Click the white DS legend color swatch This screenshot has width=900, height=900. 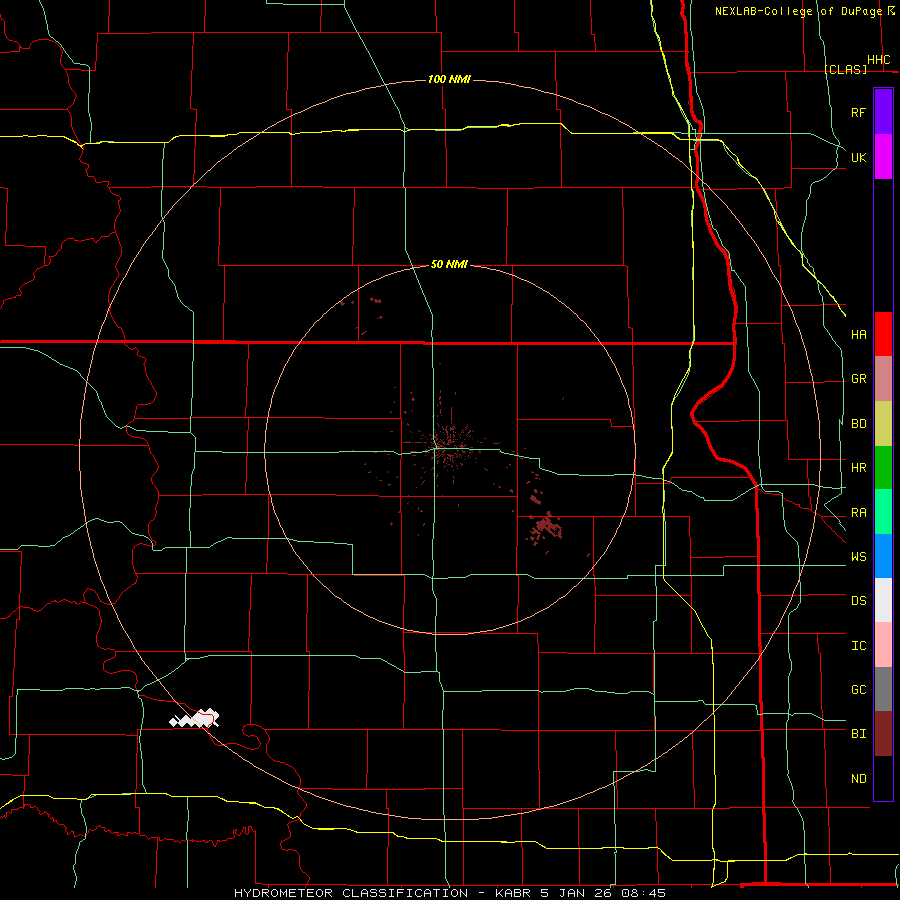pos(883,600)
